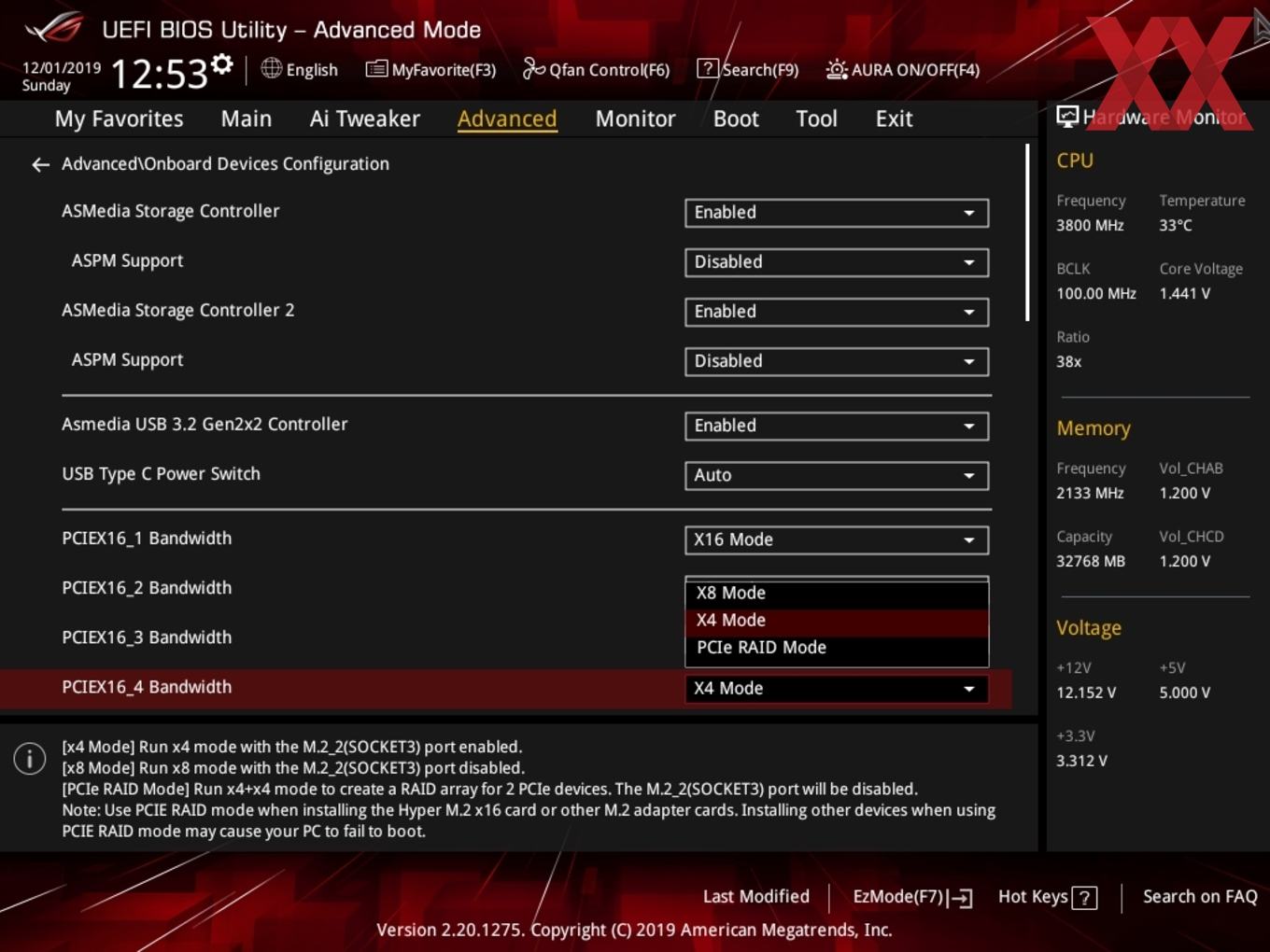Click the ROG logo icon
1270x952 pixels.
54,28
